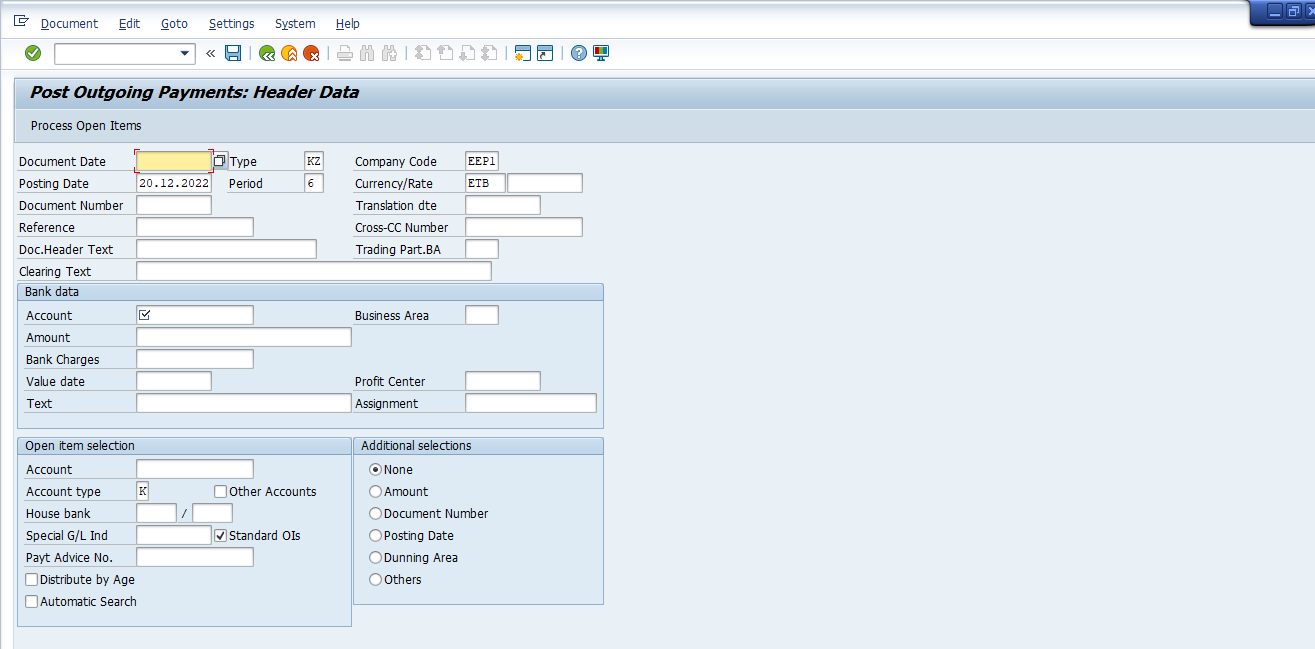Viewport: 1315px width, 649px height.
Task: Click the Type field containing KZ
Action: click(314, 161)
